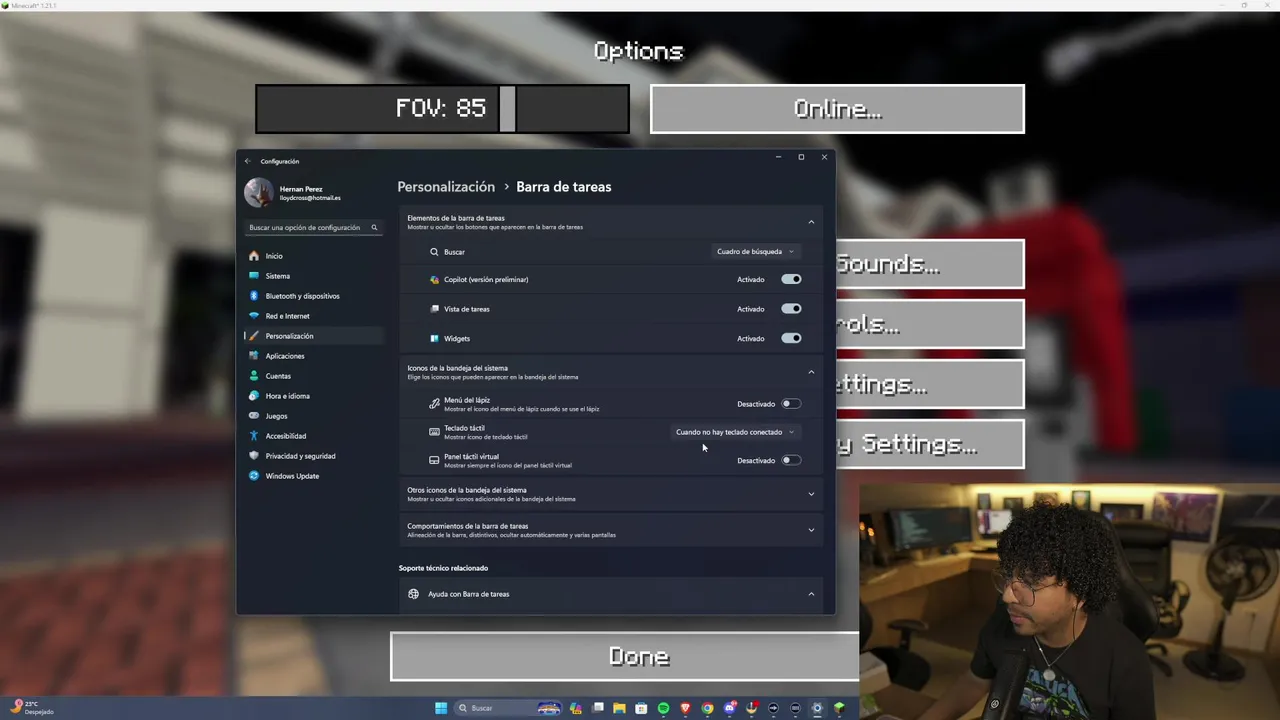Open Bluetooth y dispositivos settings

coord(313,296)
